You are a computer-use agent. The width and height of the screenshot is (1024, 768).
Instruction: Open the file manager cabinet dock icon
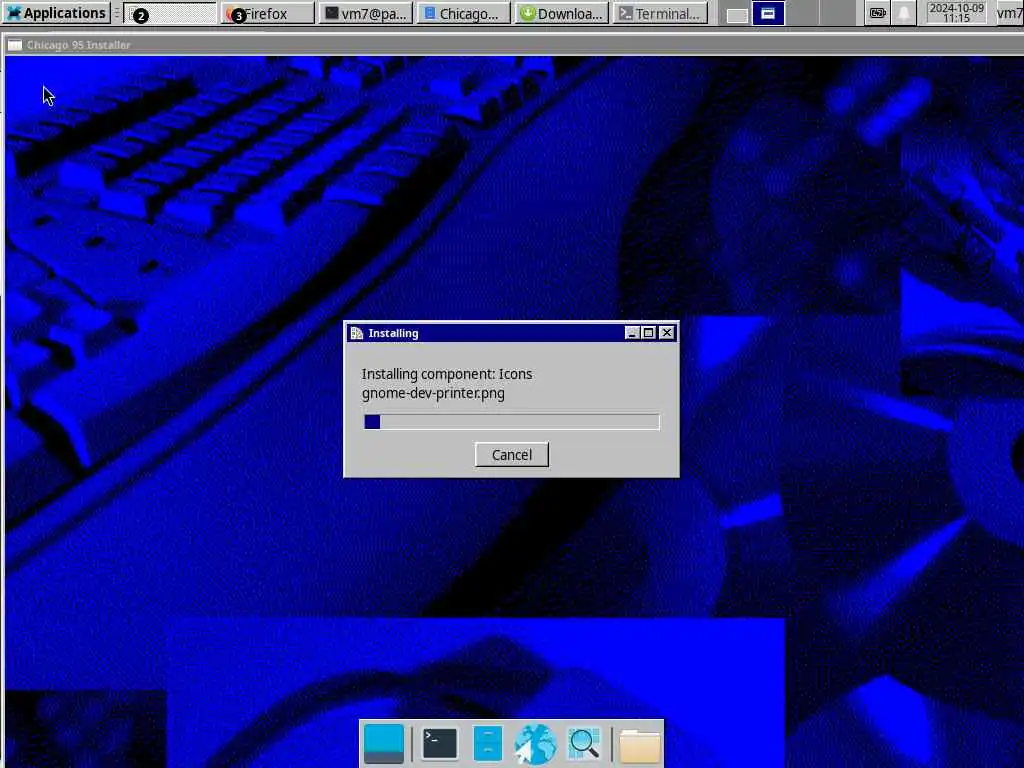point(487,743)
